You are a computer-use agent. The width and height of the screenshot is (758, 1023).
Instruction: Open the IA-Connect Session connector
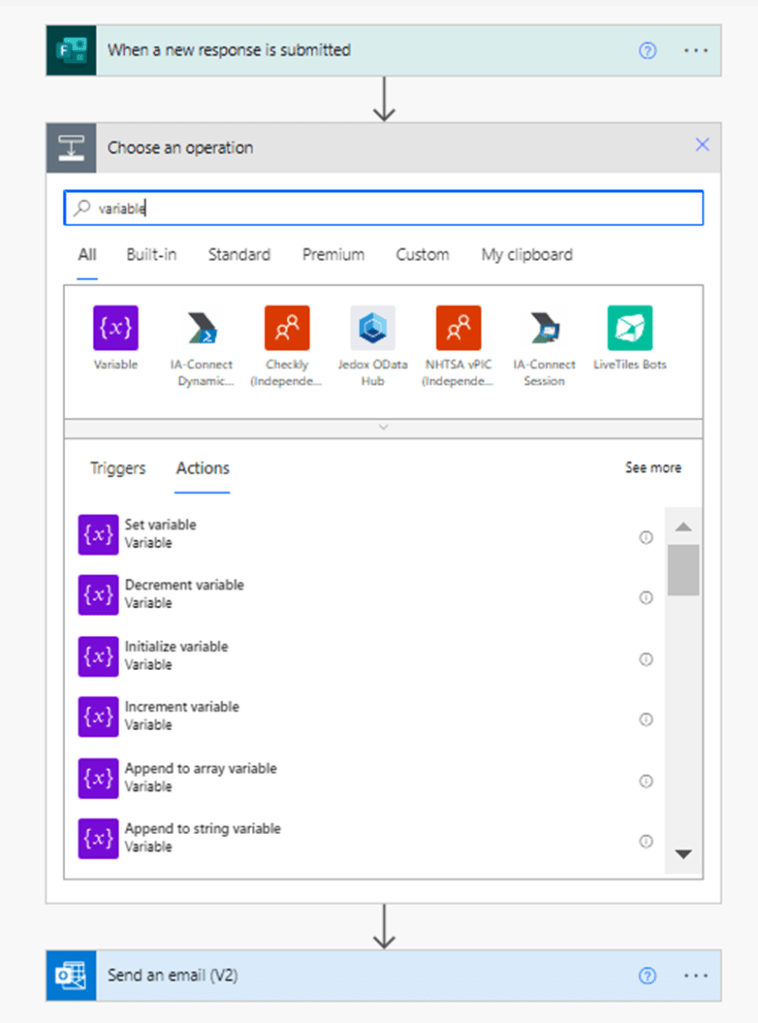pos(544,328)
